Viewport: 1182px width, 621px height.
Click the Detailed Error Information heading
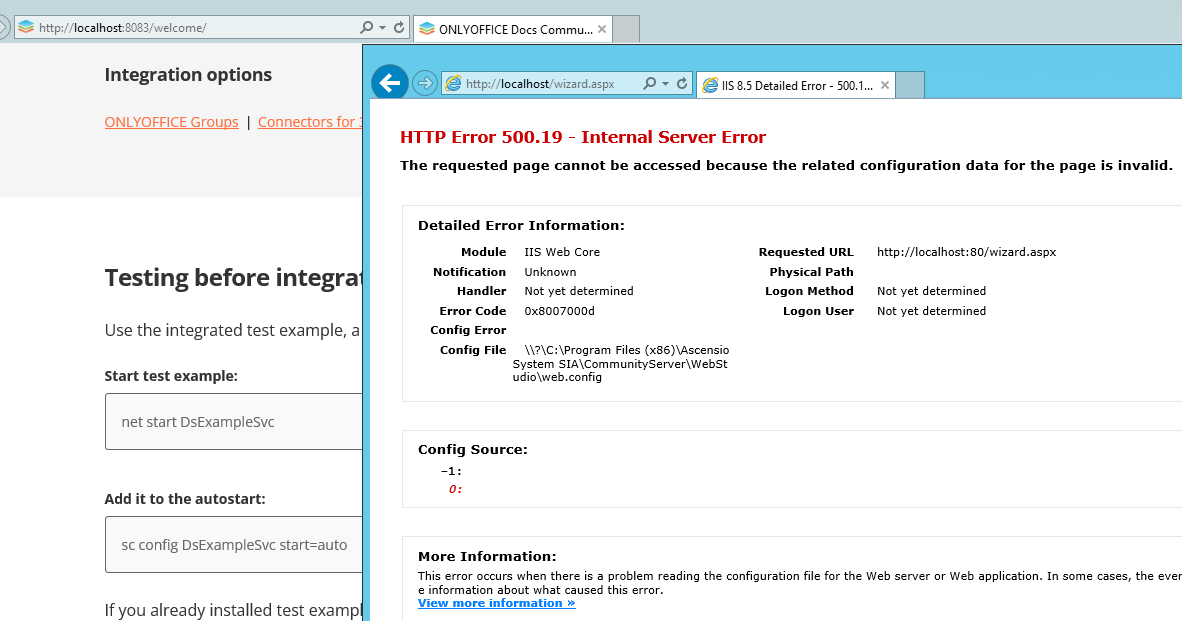(x=522, y=225)
